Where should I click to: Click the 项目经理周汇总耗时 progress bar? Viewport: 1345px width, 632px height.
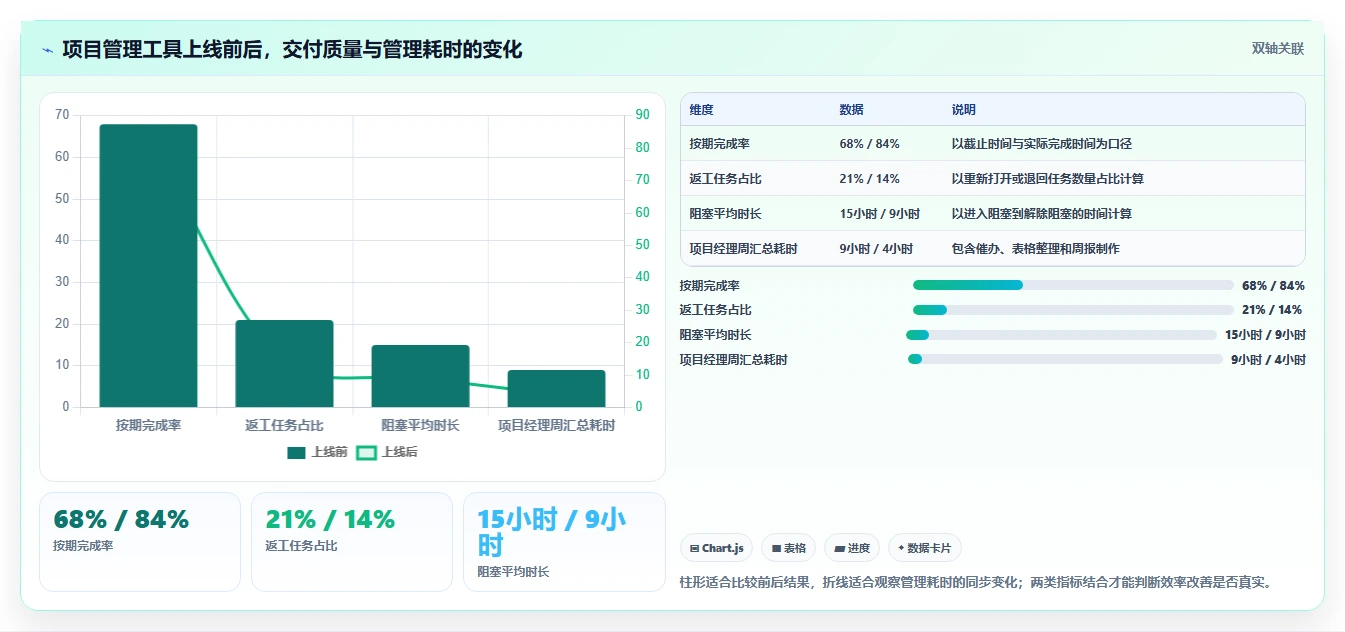[x=1065, y=359]
